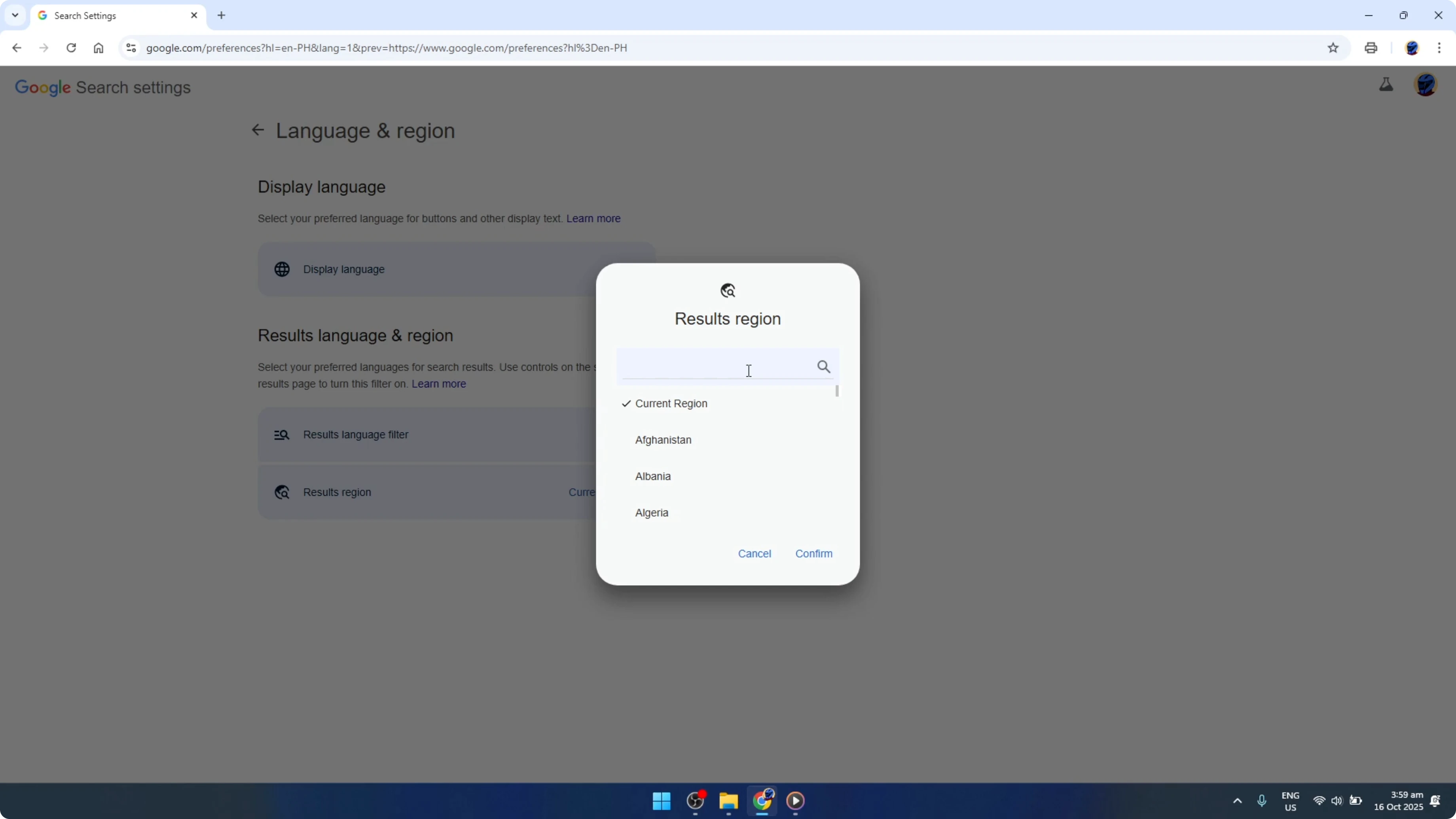Expand the tab search dropdown arrow

point(15,15)
